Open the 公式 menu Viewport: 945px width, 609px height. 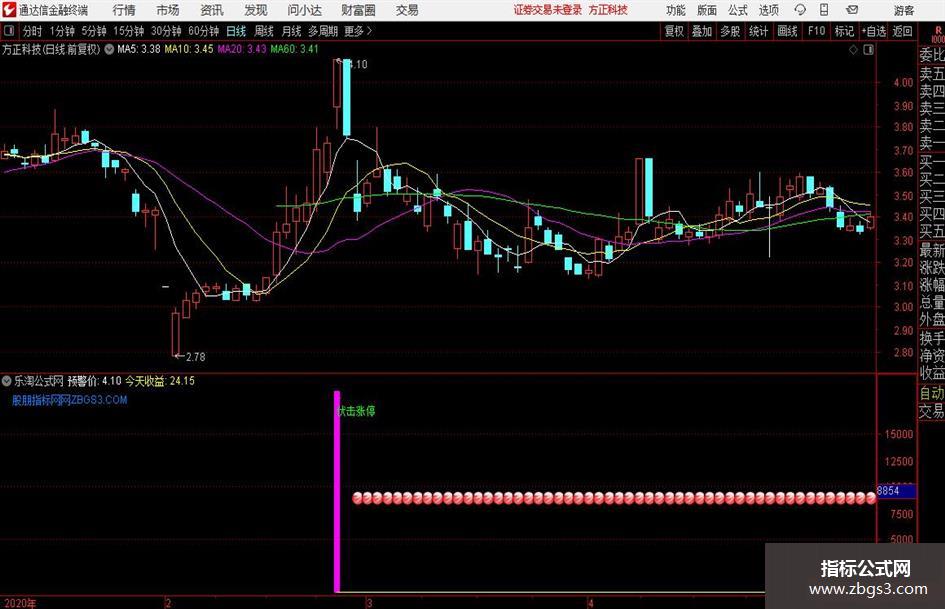tap(738, 10)
